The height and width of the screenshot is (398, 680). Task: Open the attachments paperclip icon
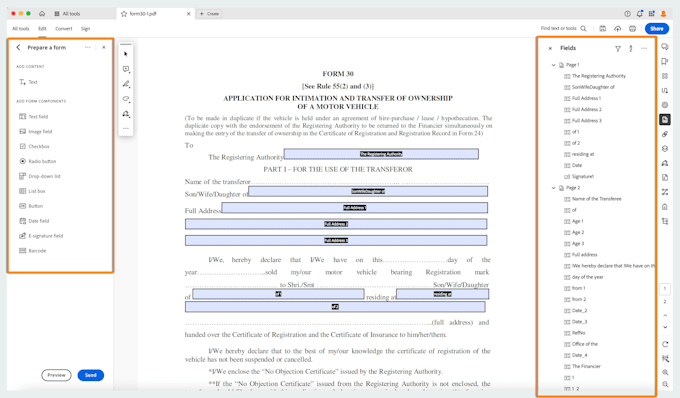click(x=664, y=134)
